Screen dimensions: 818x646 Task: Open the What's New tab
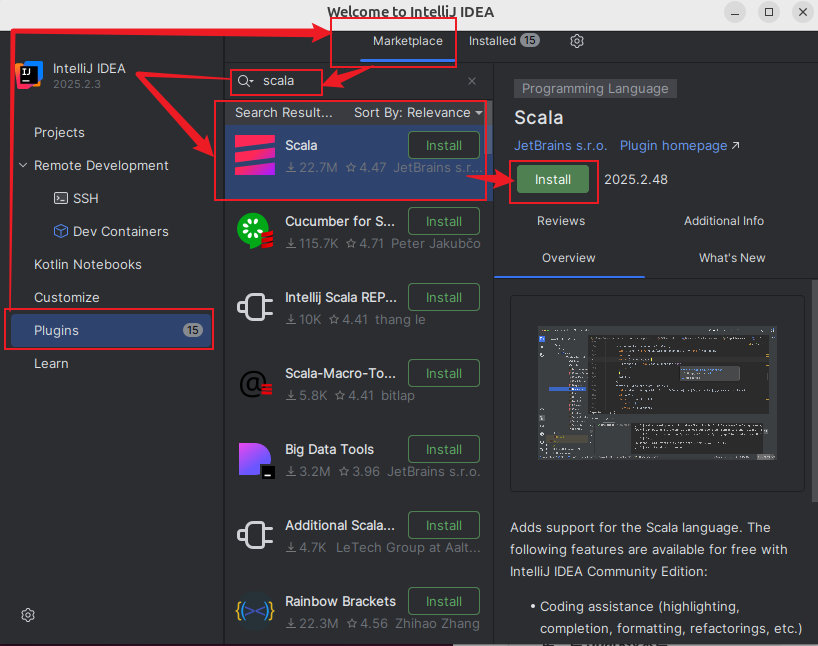tap(731, 258)
